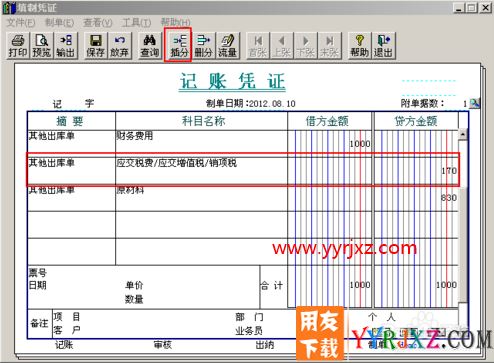Click the 流量 cash flow icon

tap(228, 46)
